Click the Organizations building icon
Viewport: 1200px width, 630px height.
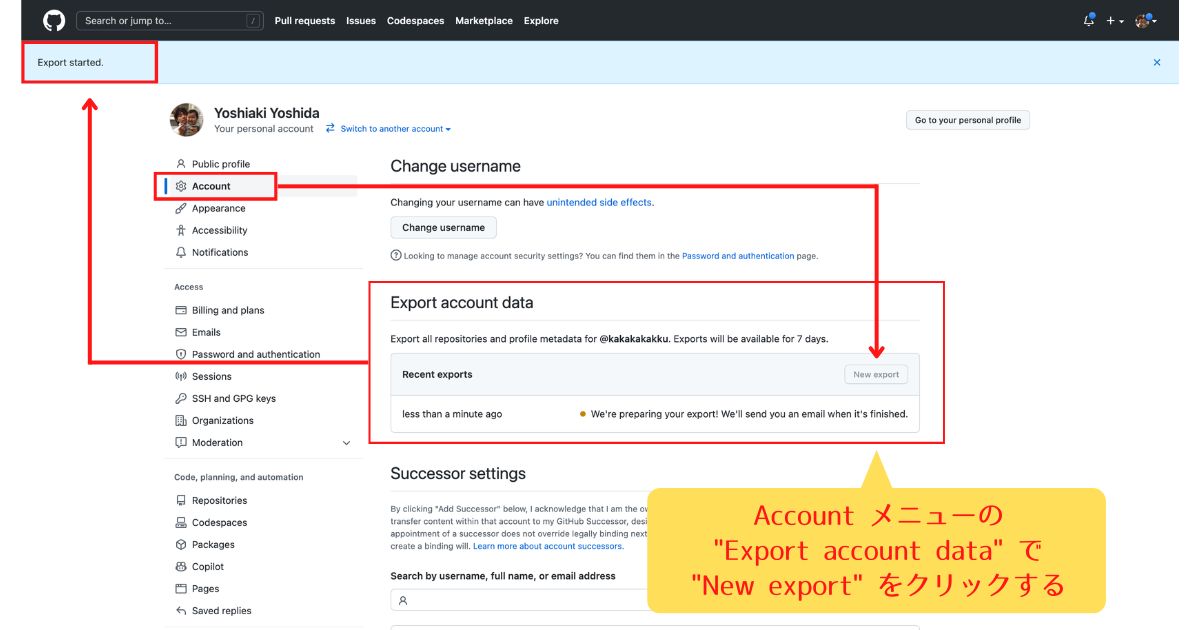[x=181, y=420]
